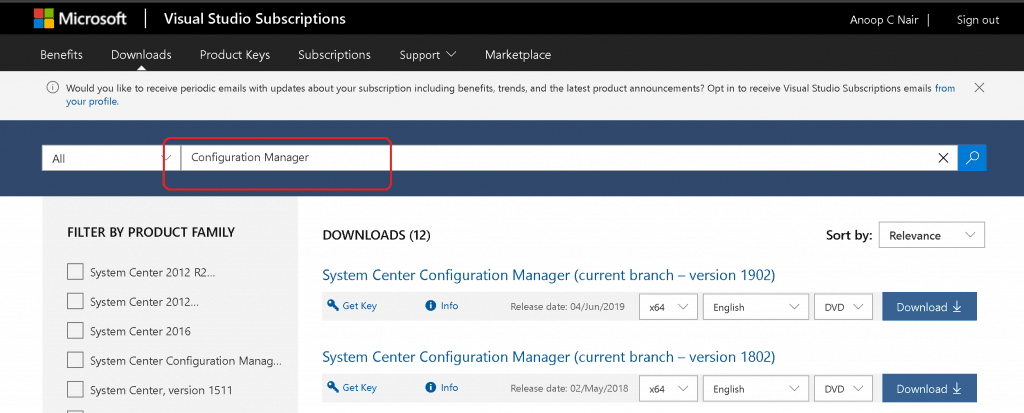Click the Anoop C Nair account name

[884, 20]
